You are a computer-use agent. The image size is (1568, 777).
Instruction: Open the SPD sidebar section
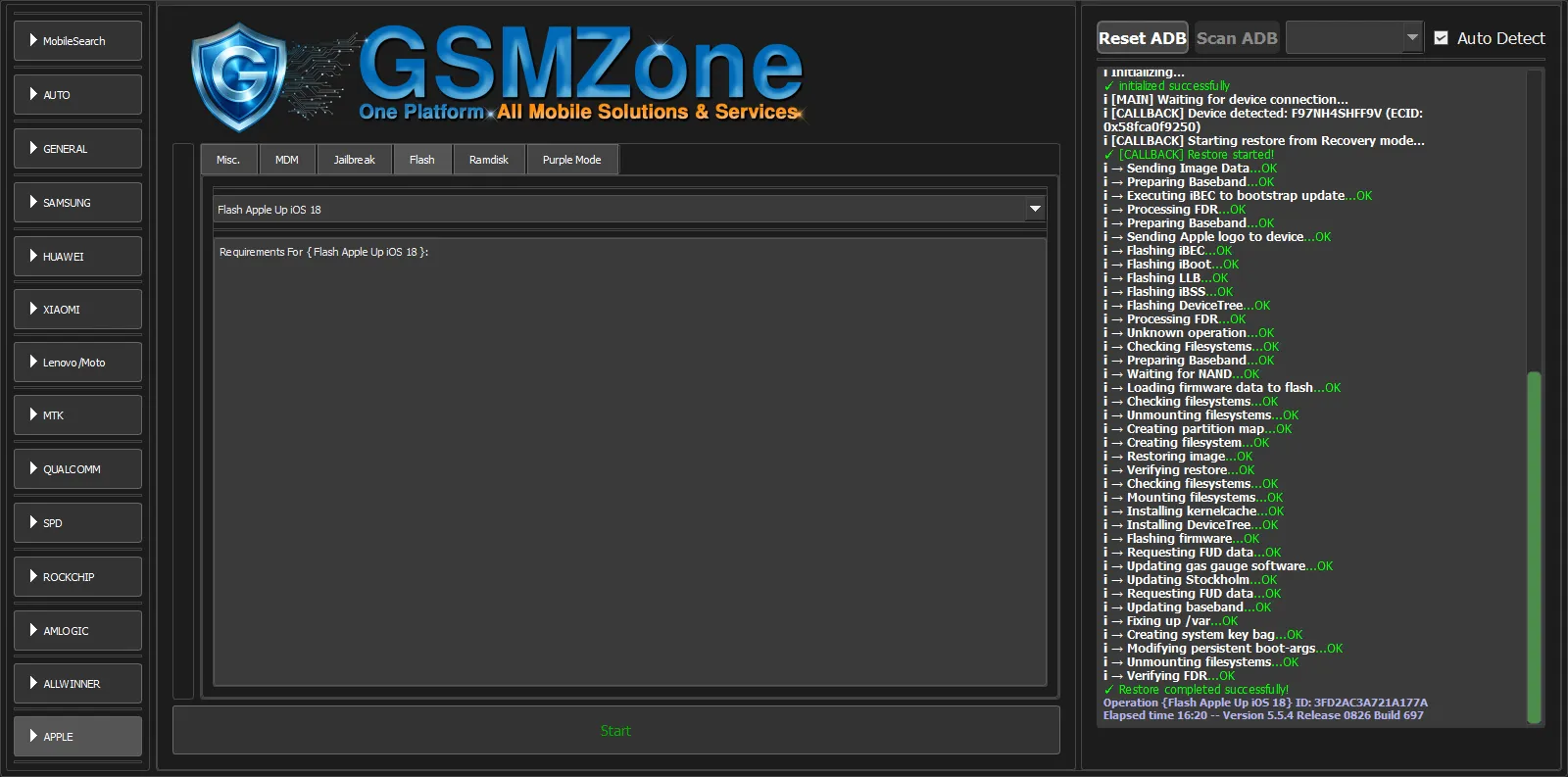point(77,523)
